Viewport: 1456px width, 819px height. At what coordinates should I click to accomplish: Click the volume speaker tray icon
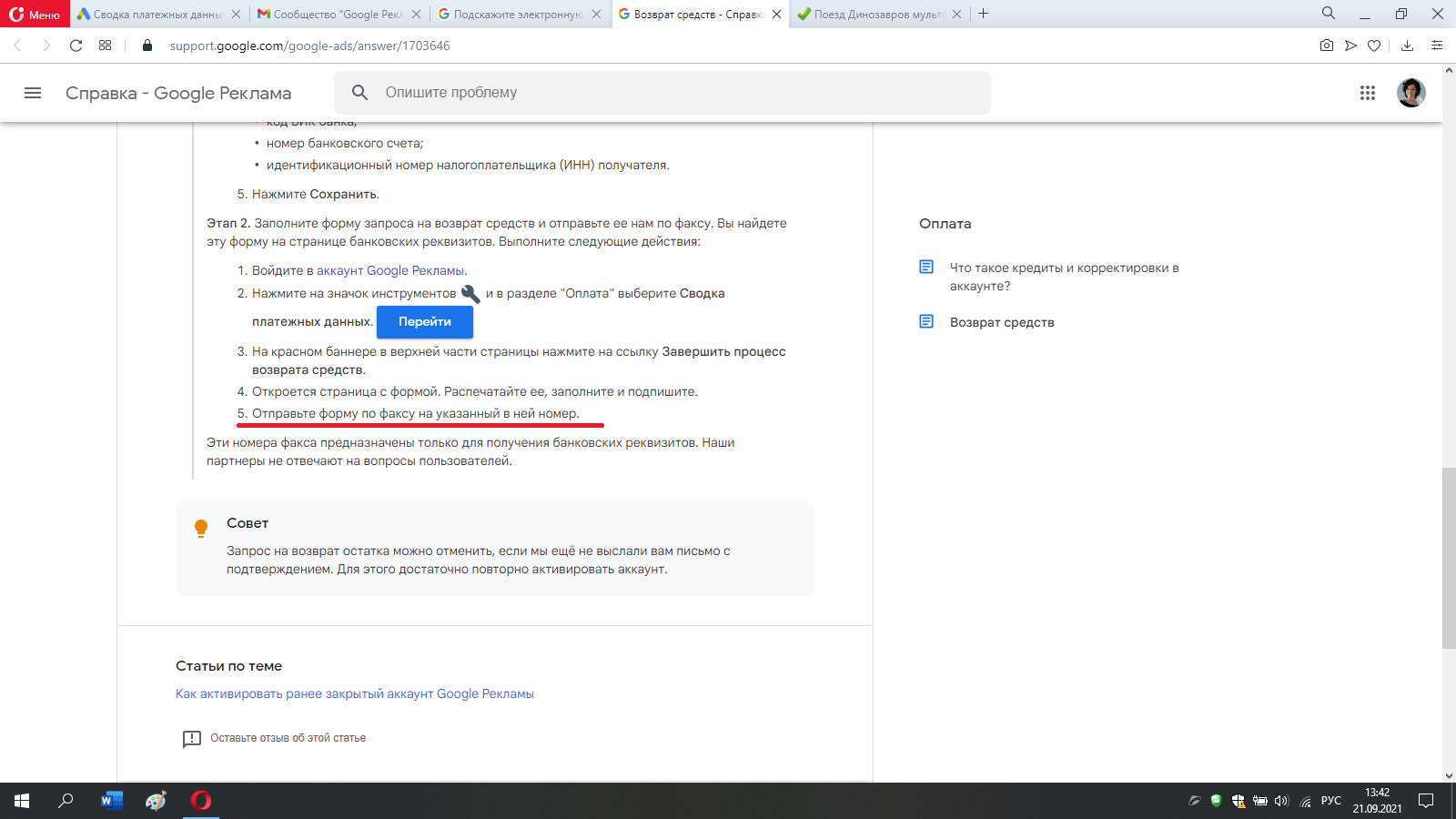pos(1282,801)
